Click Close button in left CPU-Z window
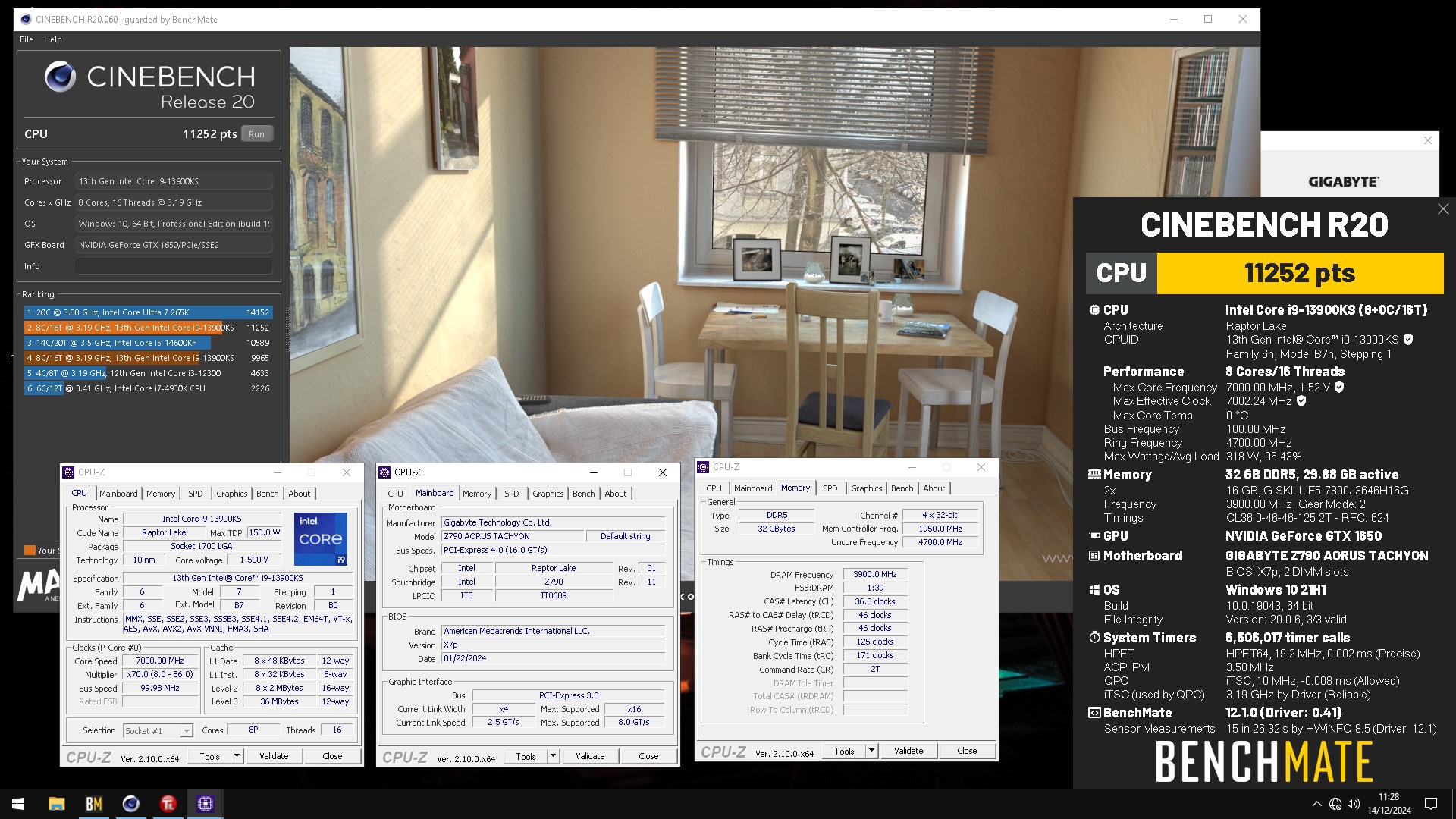 click(x=332, y=756)
